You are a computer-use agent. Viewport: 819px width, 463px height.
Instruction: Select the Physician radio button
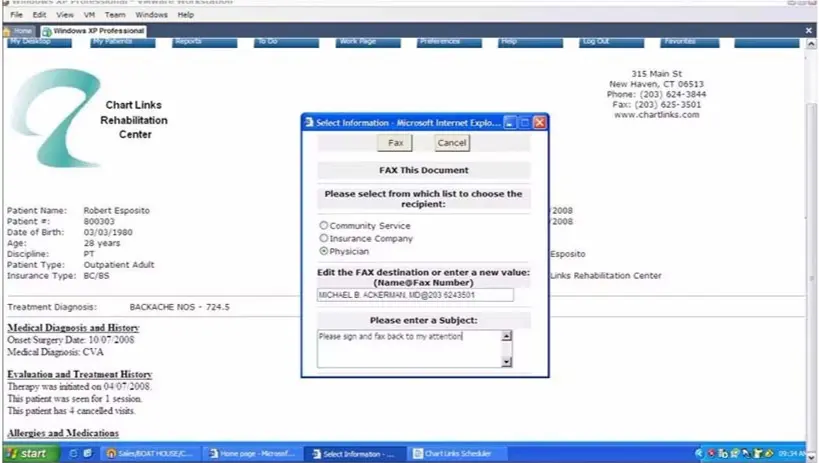coord(324,251)
